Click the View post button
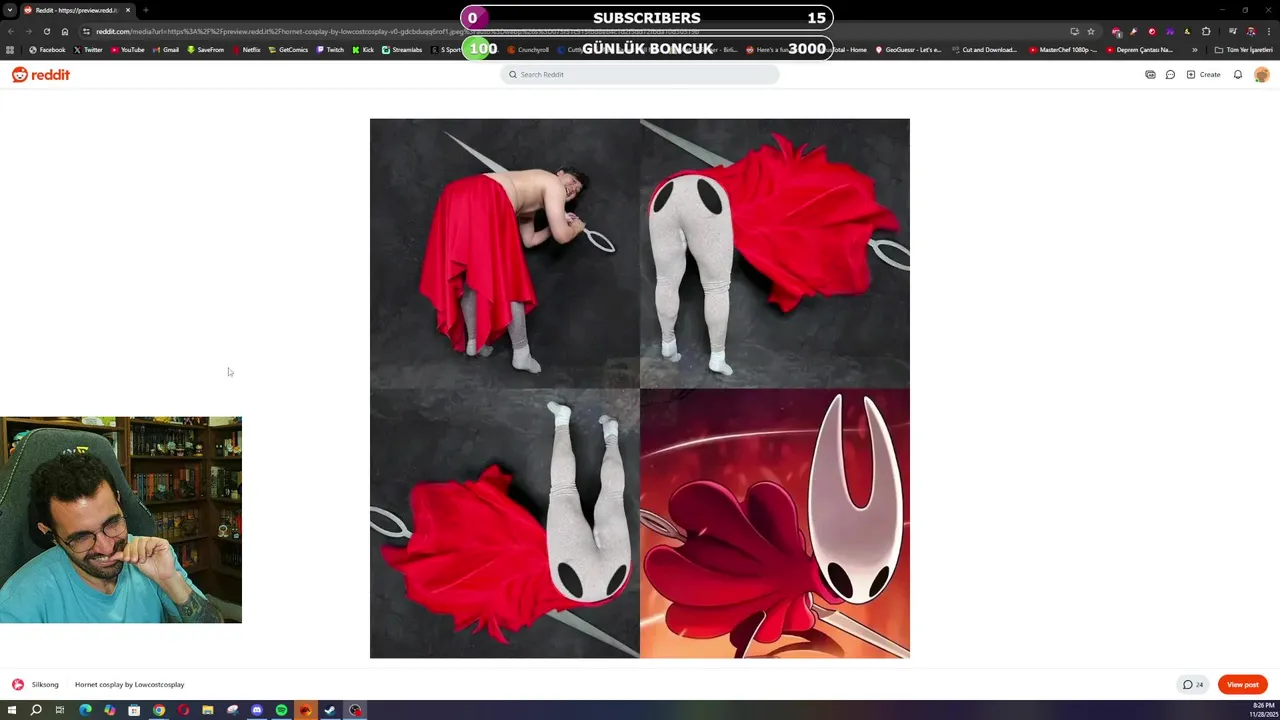This screenshot has height=720, width=1280. [x=1243, y=685]
